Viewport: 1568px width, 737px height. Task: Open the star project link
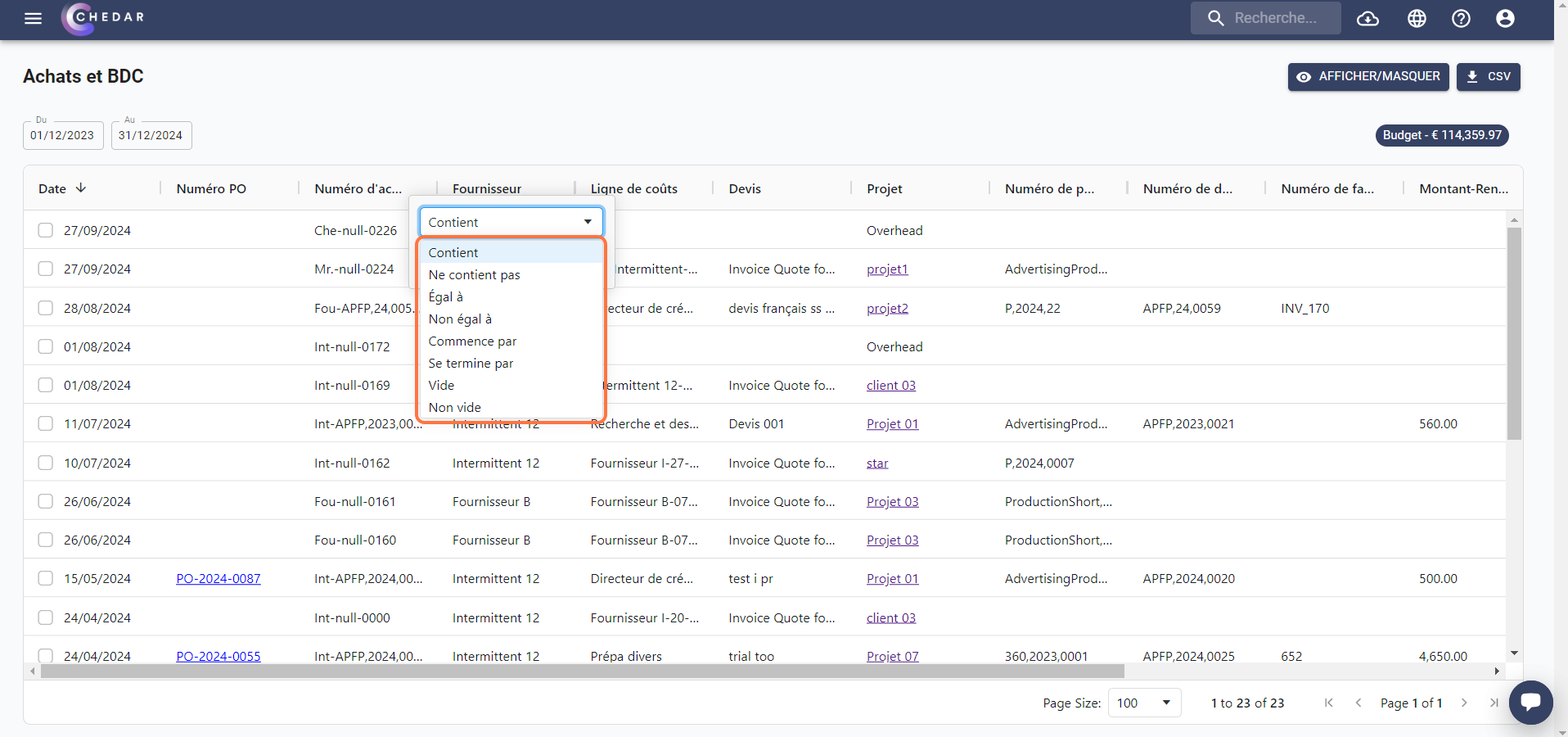click(x=877, y=463)
